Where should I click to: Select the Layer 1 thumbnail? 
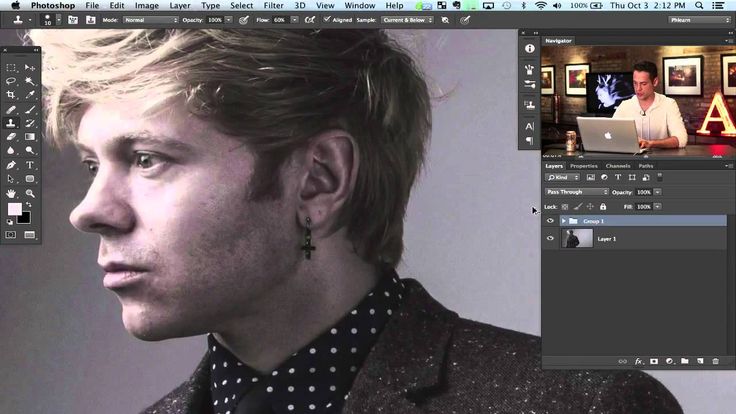578,239
